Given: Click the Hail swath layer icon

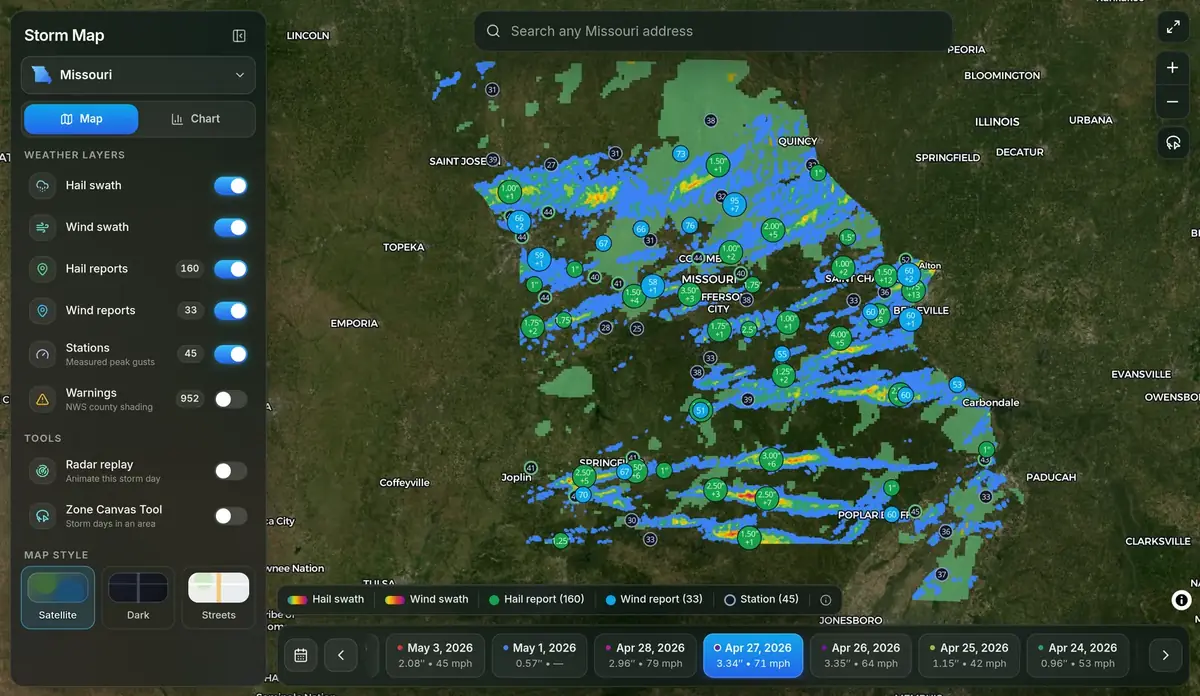Looking at the screenshot, I should pyautogui.click(x=42, y=186).
